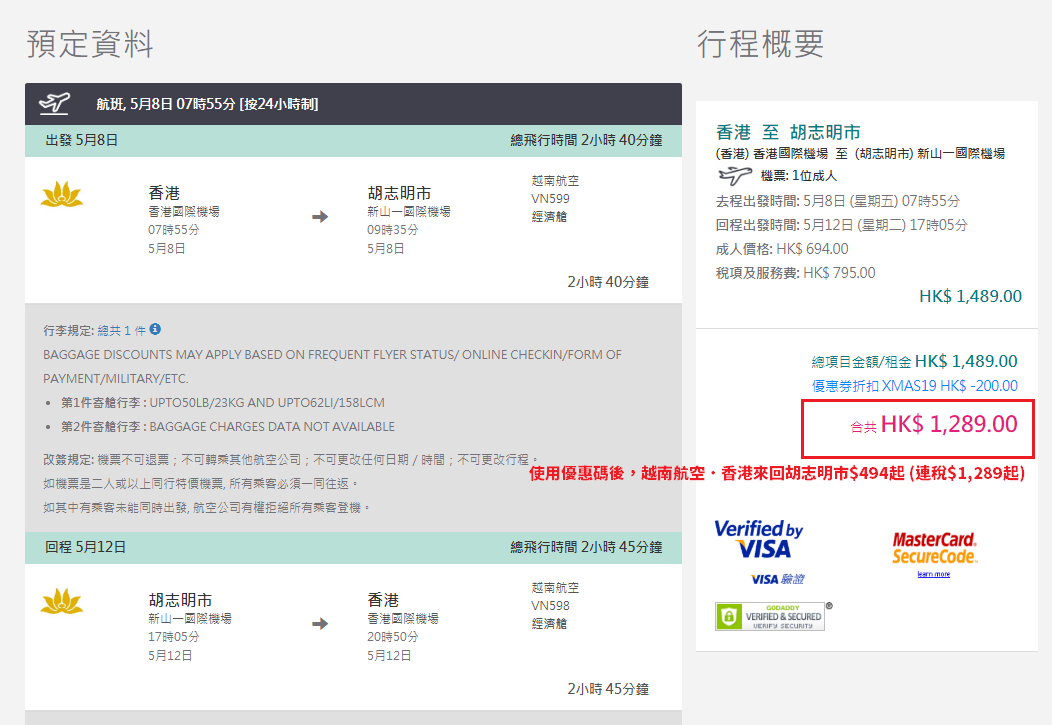
Task: Click the outbound arrival time 09時35分
Action: click(392, 230)
